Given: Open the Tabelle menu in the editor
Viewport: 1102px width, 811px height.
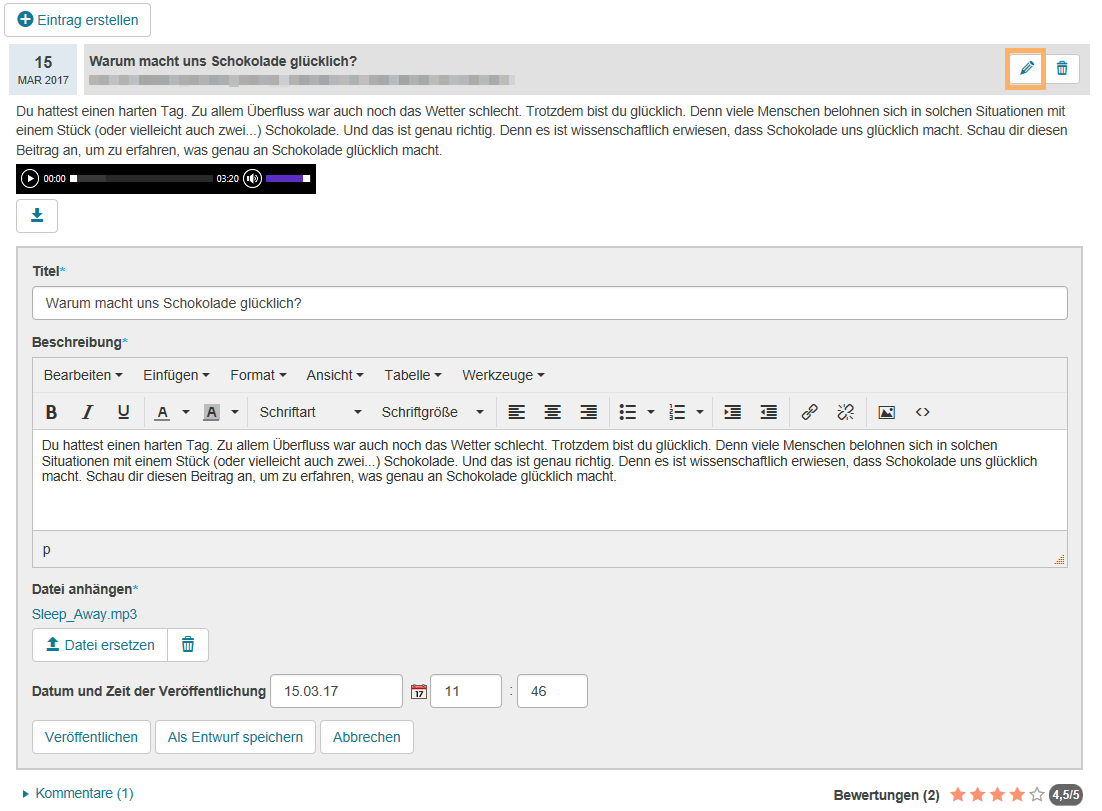Looking at the screenshot, I should (411, 375).
